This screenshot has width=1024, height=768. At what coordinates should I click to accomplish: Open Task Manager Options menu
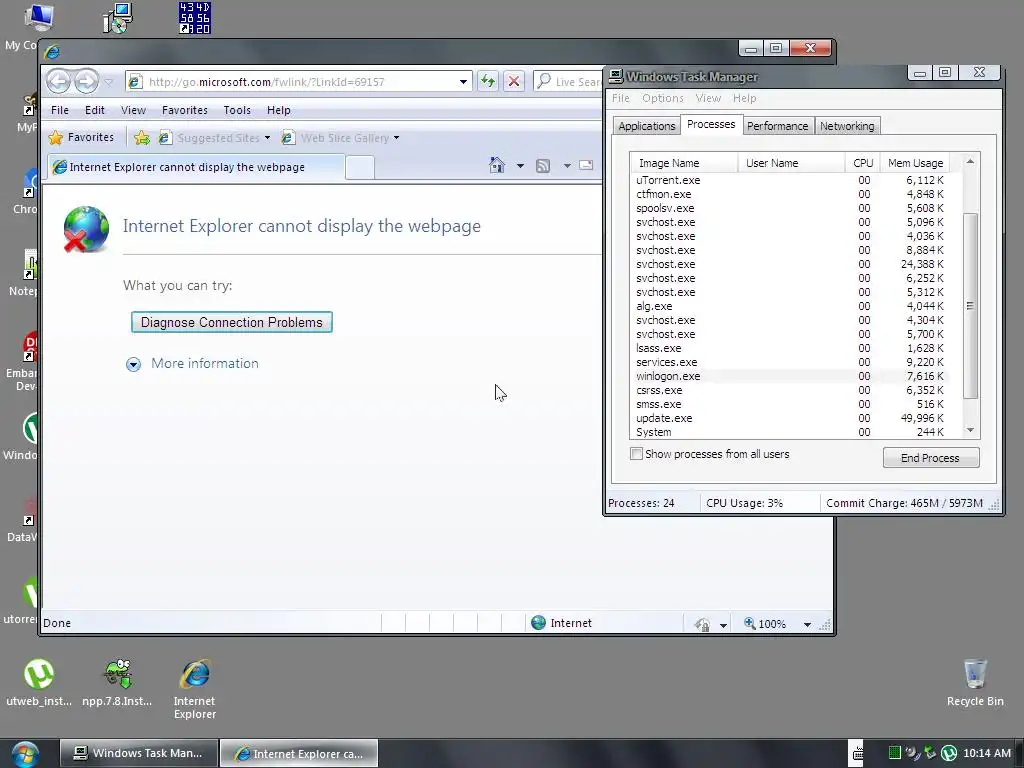point(662,98)
